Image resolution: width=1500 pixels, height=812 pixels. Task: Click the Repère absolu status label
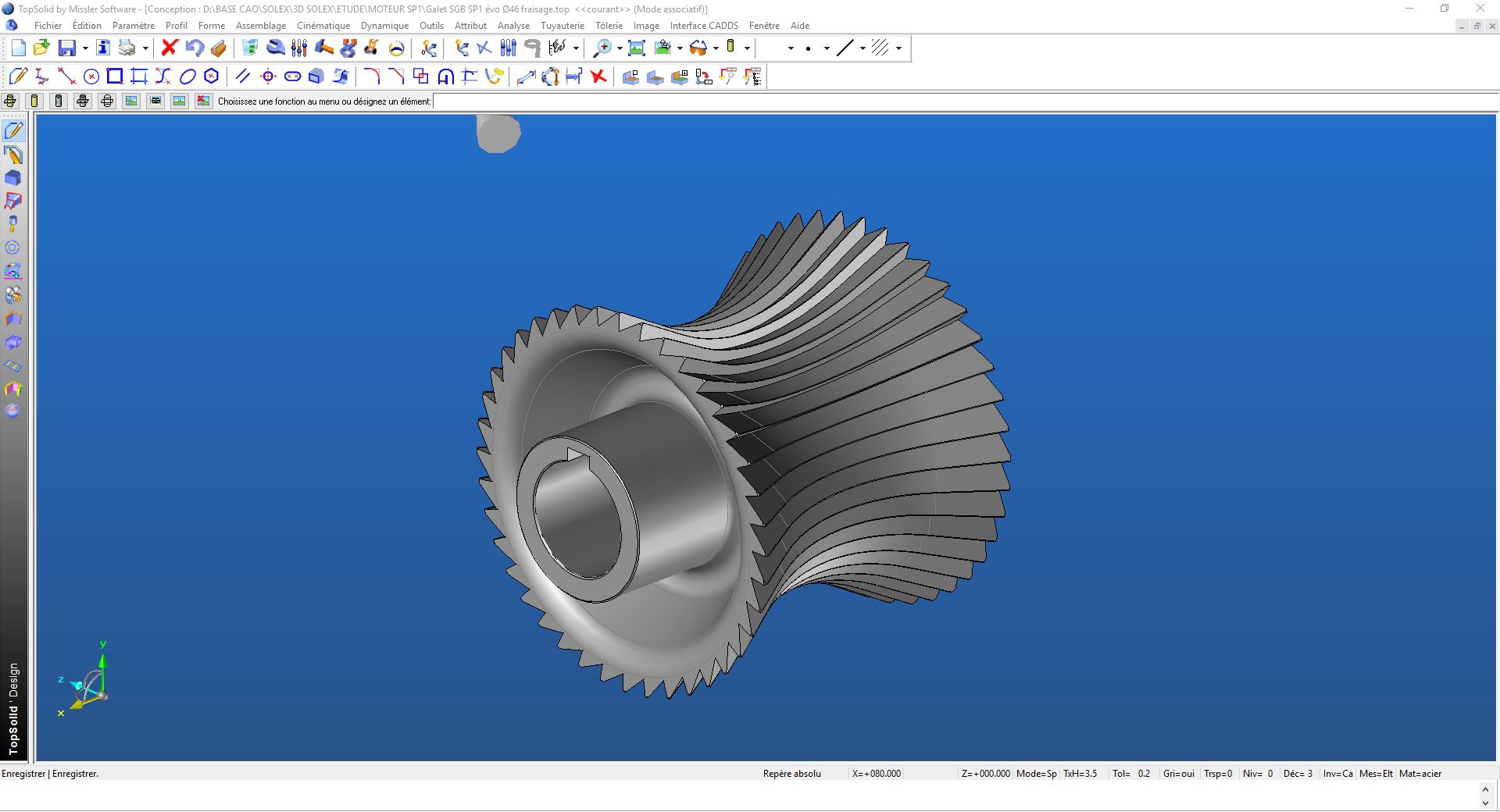click(791, 774)
